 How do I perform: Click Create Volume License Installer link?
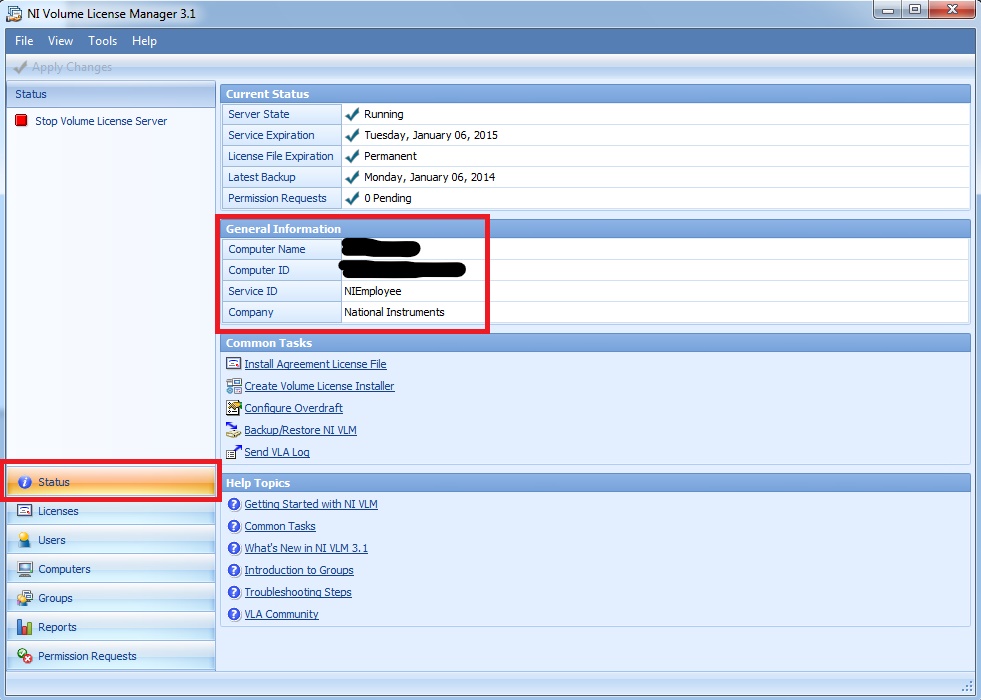(x=319, y=386)
